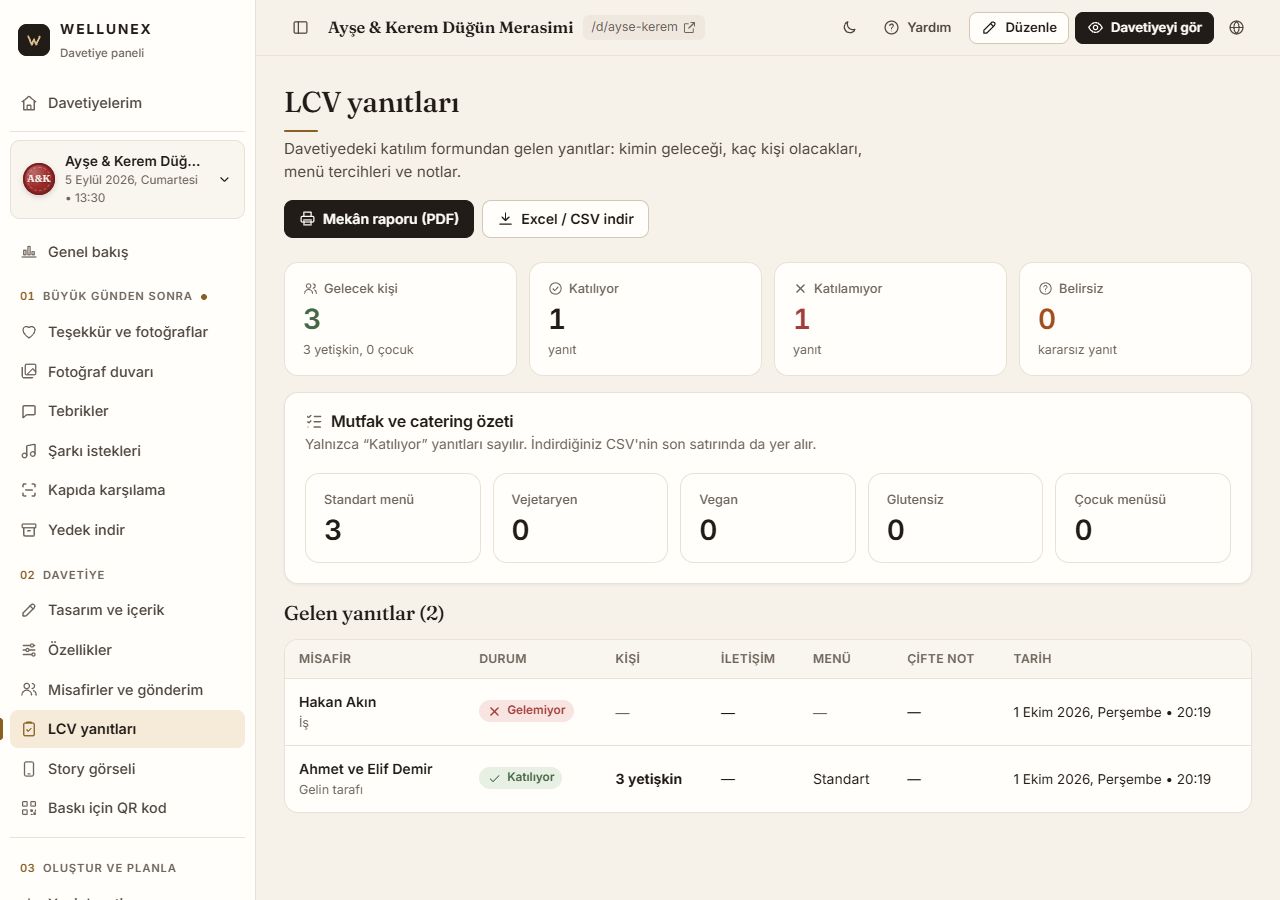Click the Misafirler ve gönderim people icon
Viewport: 1280px width, 900px height.
click(29, 690)
